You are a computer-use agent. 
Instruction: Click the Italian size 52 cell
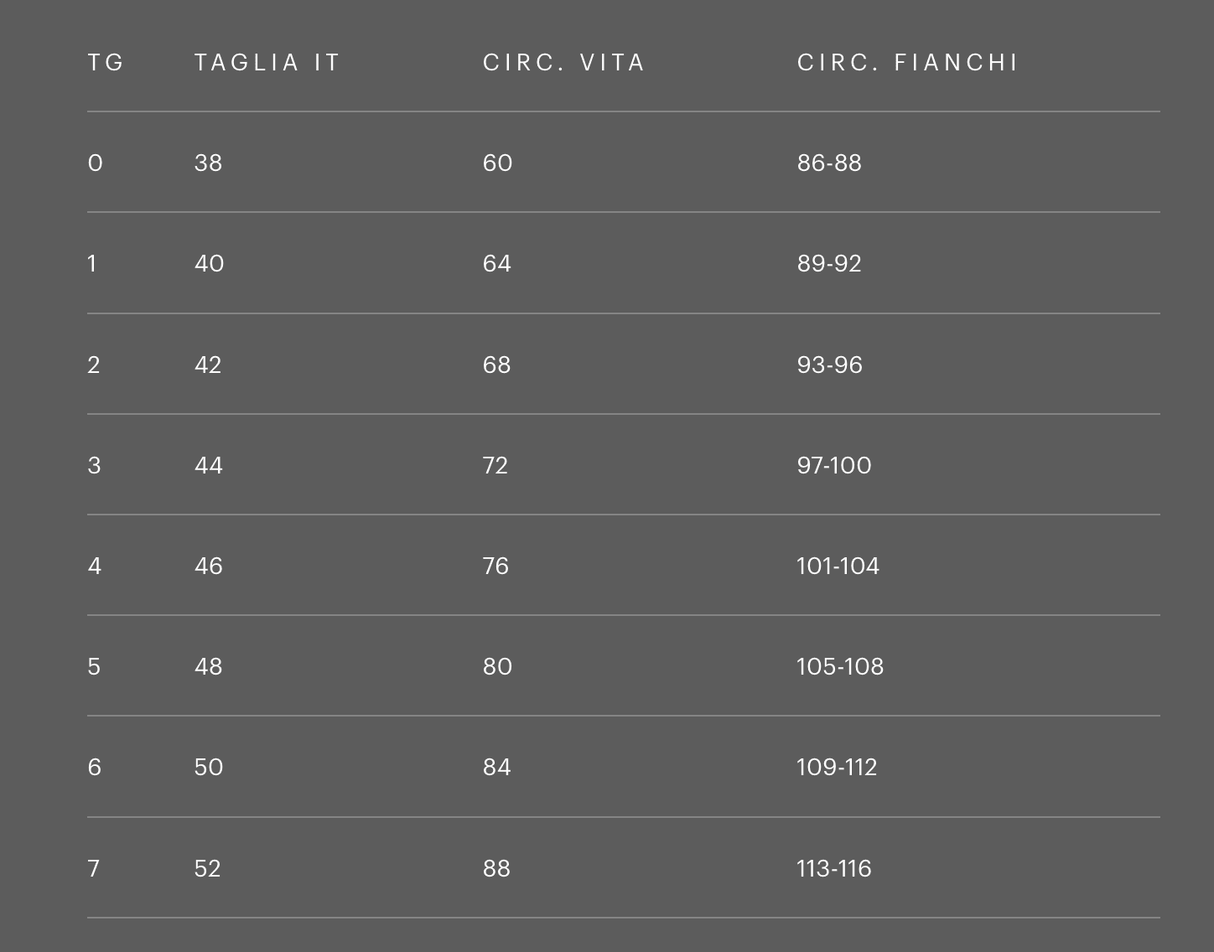[207, 869]
